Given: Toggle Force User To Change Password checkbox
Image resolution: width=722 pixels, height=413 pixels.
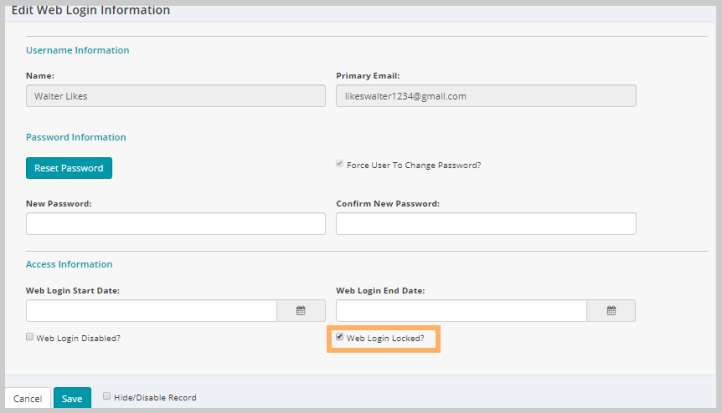Looking at the screenshot, I should point(340,164).
